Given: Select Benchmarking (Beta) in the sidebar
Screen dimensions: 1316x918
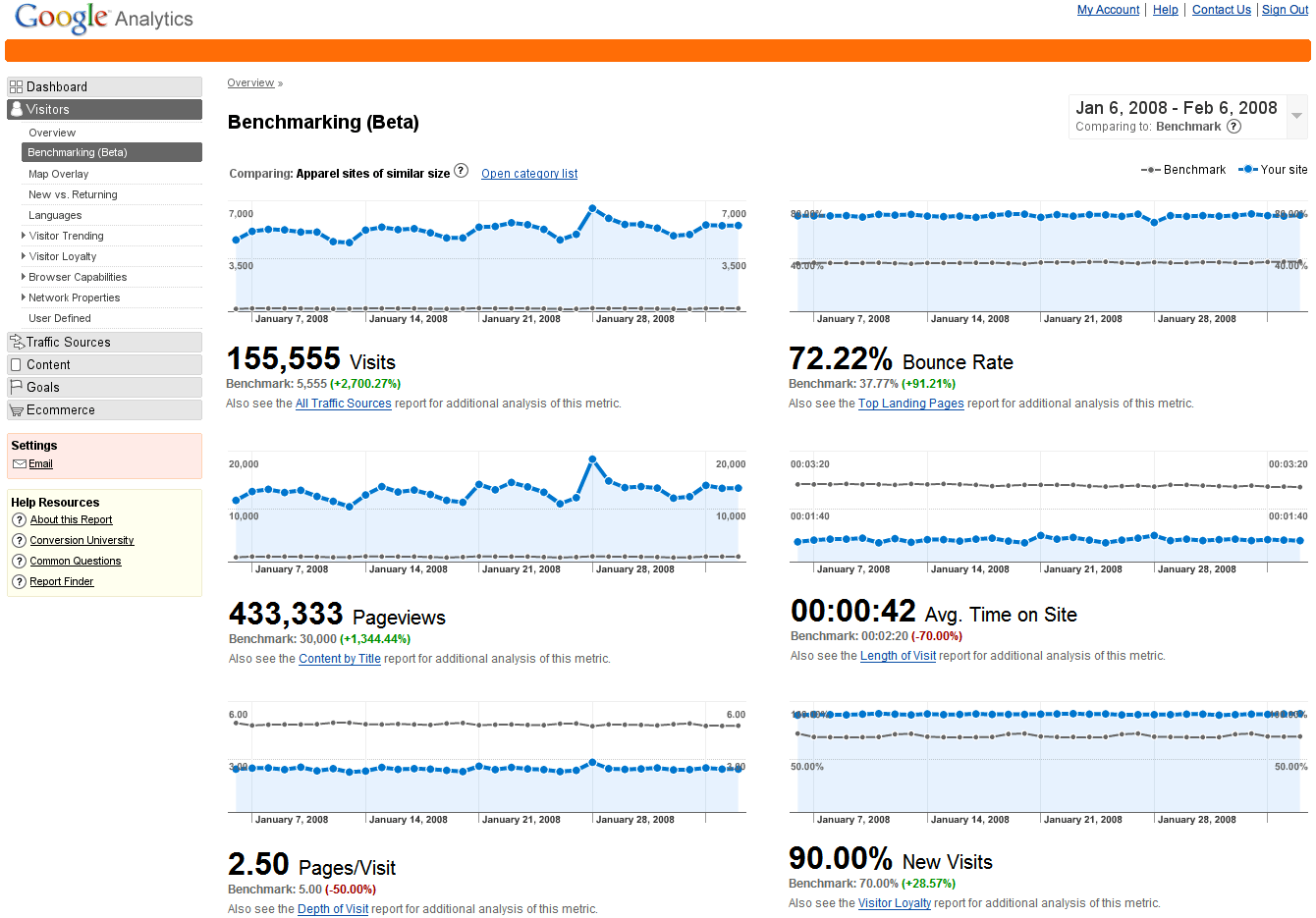Looking at the screenshot, I should 112,152.
